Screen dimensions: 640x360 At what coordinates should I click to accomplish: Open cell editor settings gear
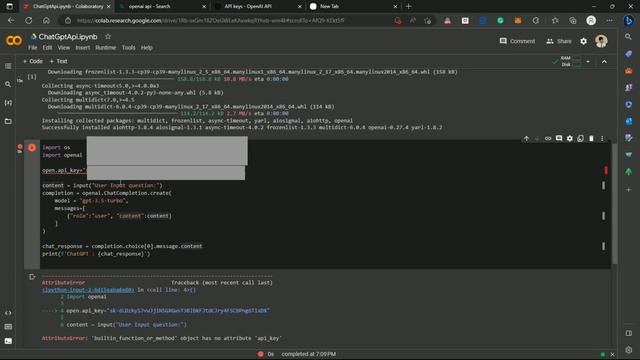click(x=570, y=139)
